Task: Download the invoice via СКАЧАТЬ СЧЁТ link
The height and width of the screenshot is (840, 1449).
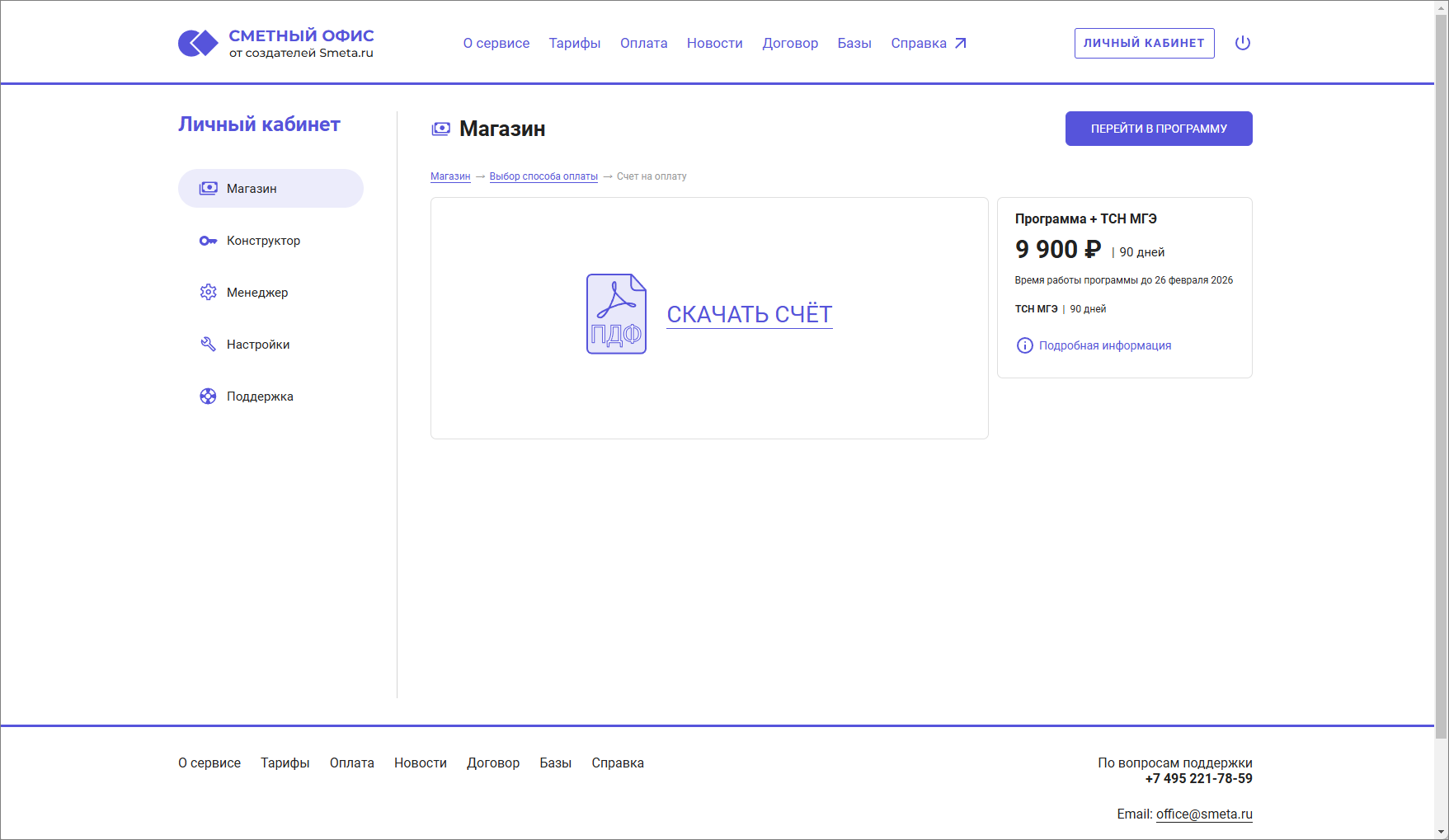Action: point(749,314)
